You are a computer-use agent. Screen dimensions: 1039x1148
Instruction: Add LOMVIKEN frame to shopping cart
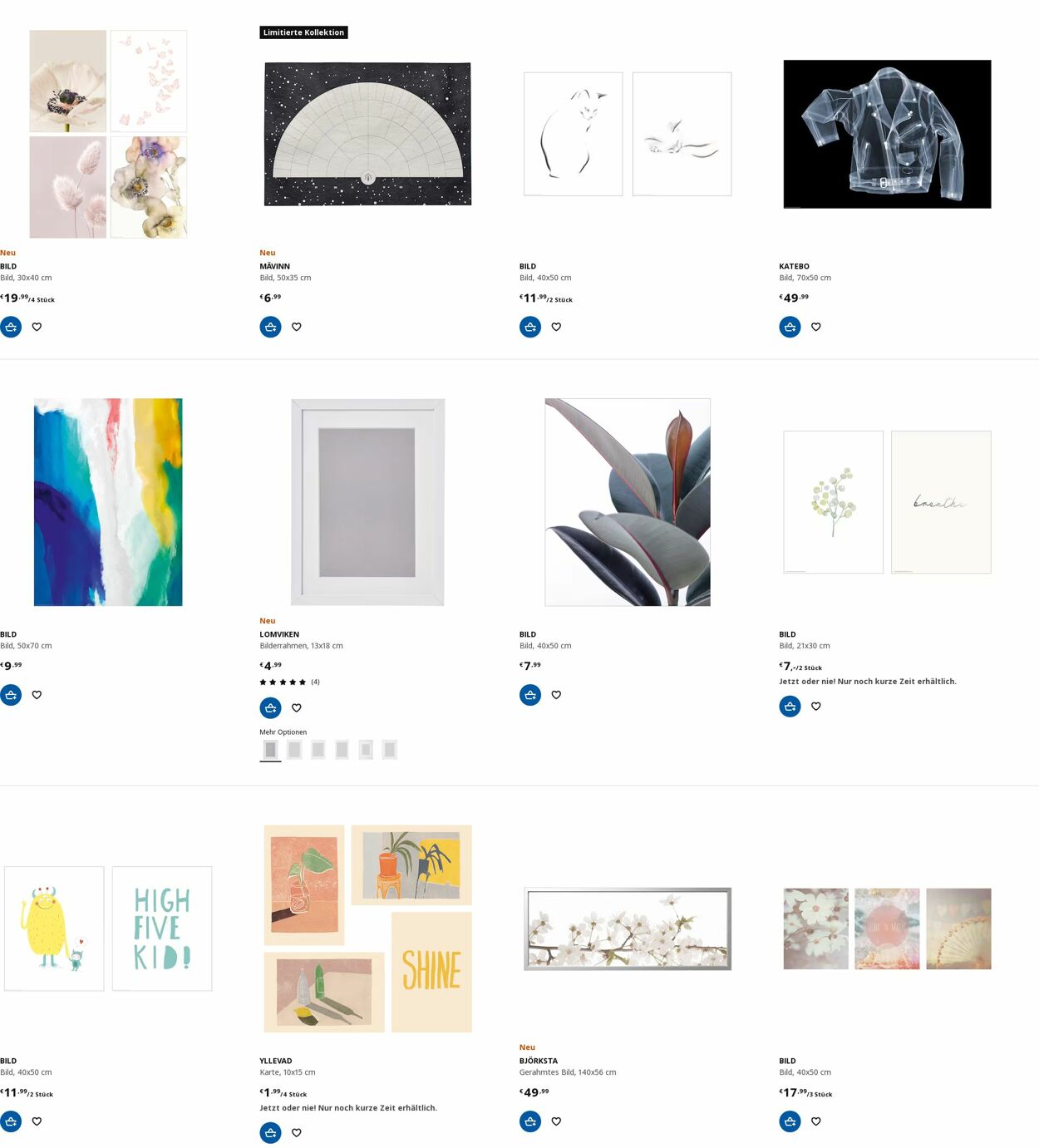click(270, 707)
